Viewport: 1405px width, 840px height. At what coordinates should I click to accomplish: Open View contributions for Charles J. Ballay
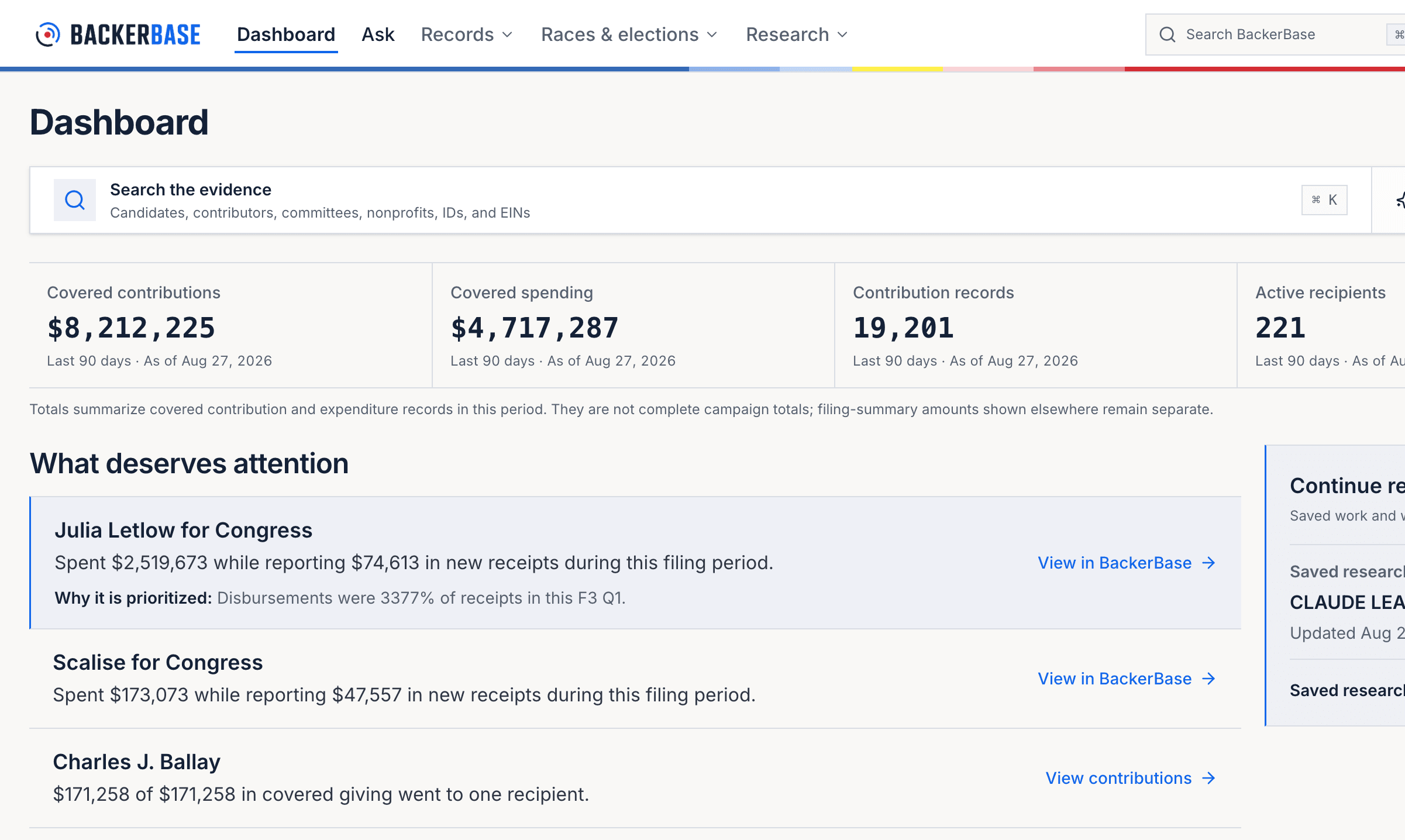(1131, 778)
